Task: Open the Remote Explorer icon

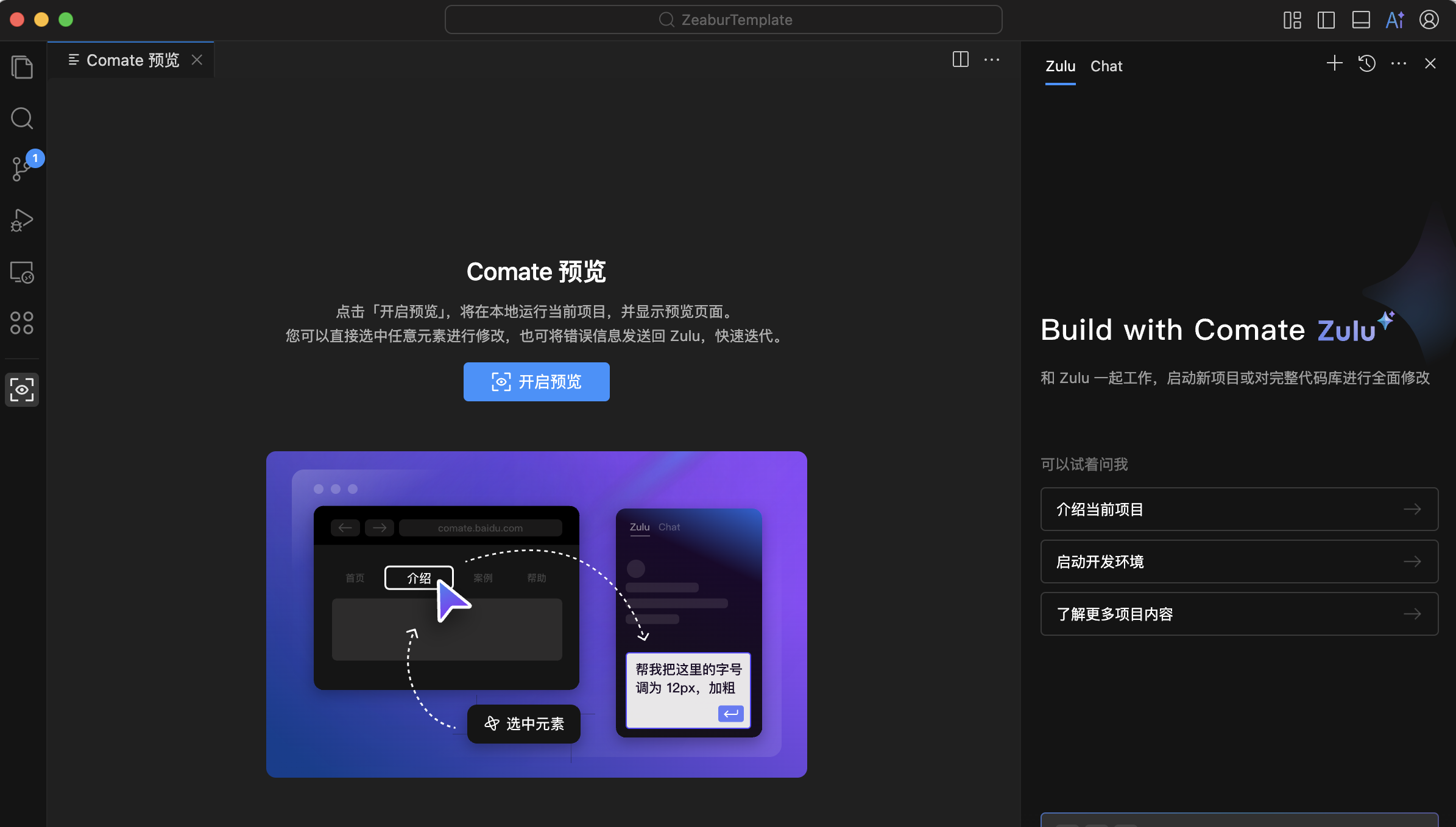Action: [22, 272]
